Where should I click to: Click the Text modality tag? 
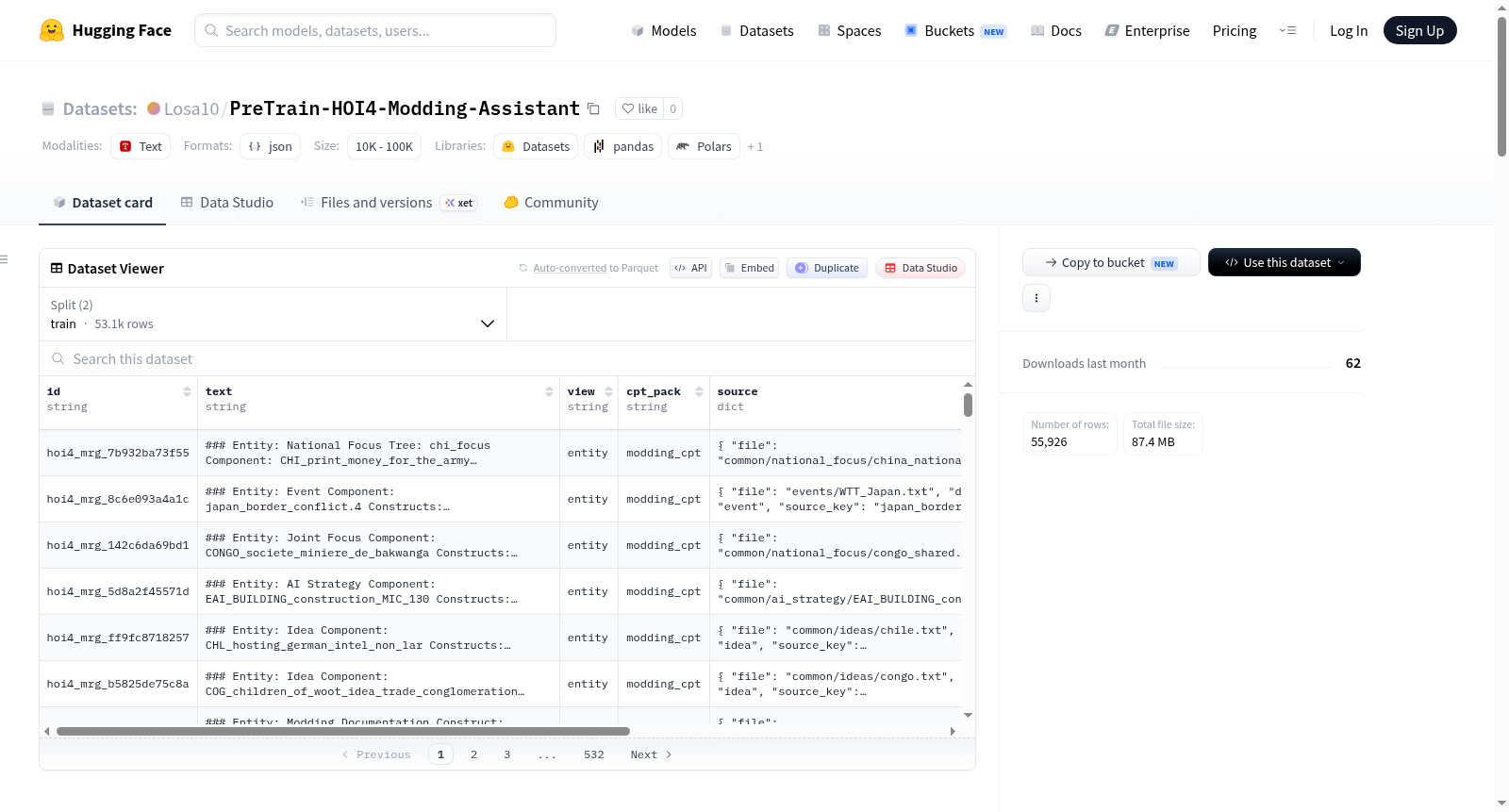point(141,146)
